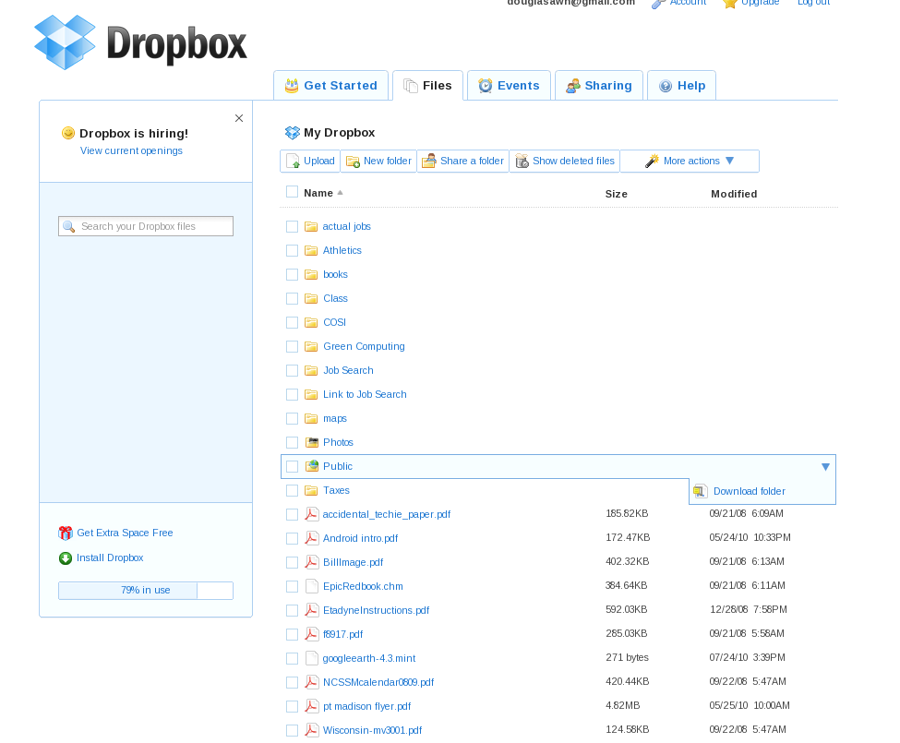Viewport: 900px width, 743px height.
Task: Click the Get Extra Space Free link
Action: point(125,533)
